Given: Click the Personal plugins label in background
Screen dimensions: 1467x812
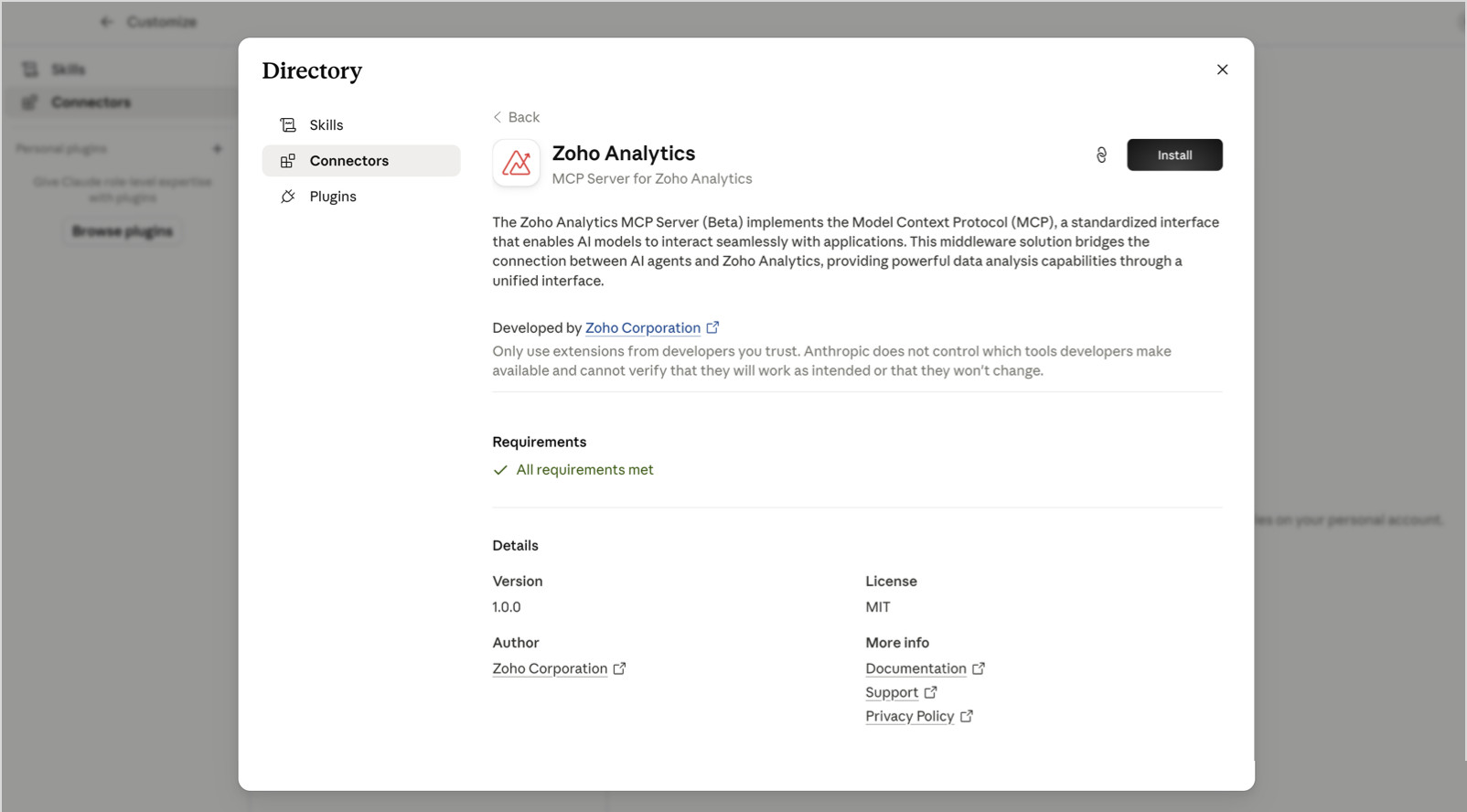Looking at the screenshot, I should [61, 148].
